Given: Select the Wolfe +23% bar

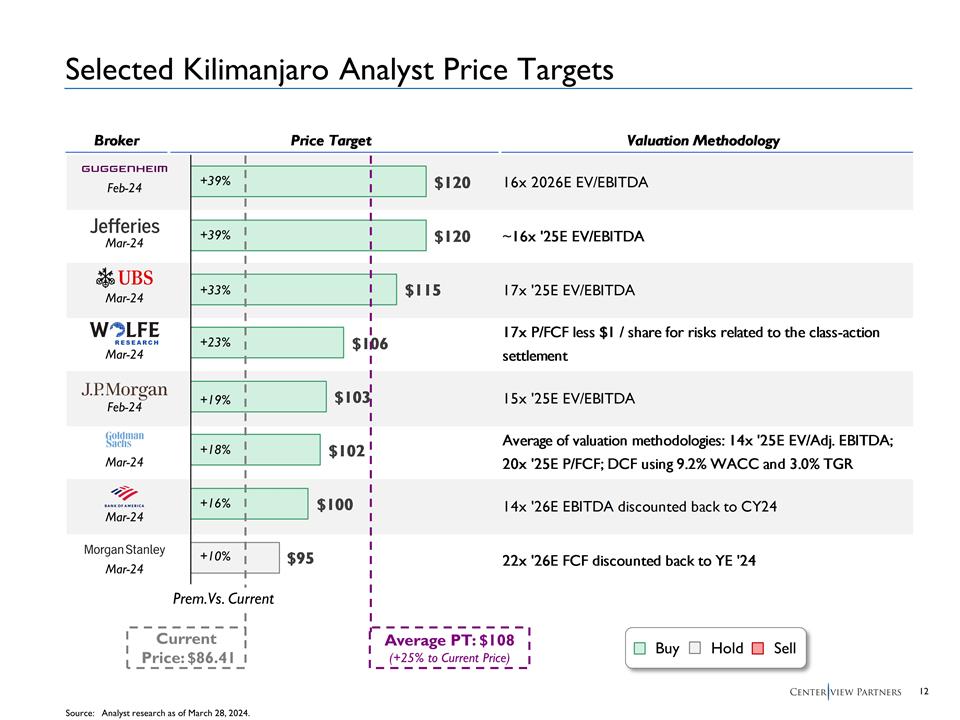Looking at the screenshot, I should [268, 342].
